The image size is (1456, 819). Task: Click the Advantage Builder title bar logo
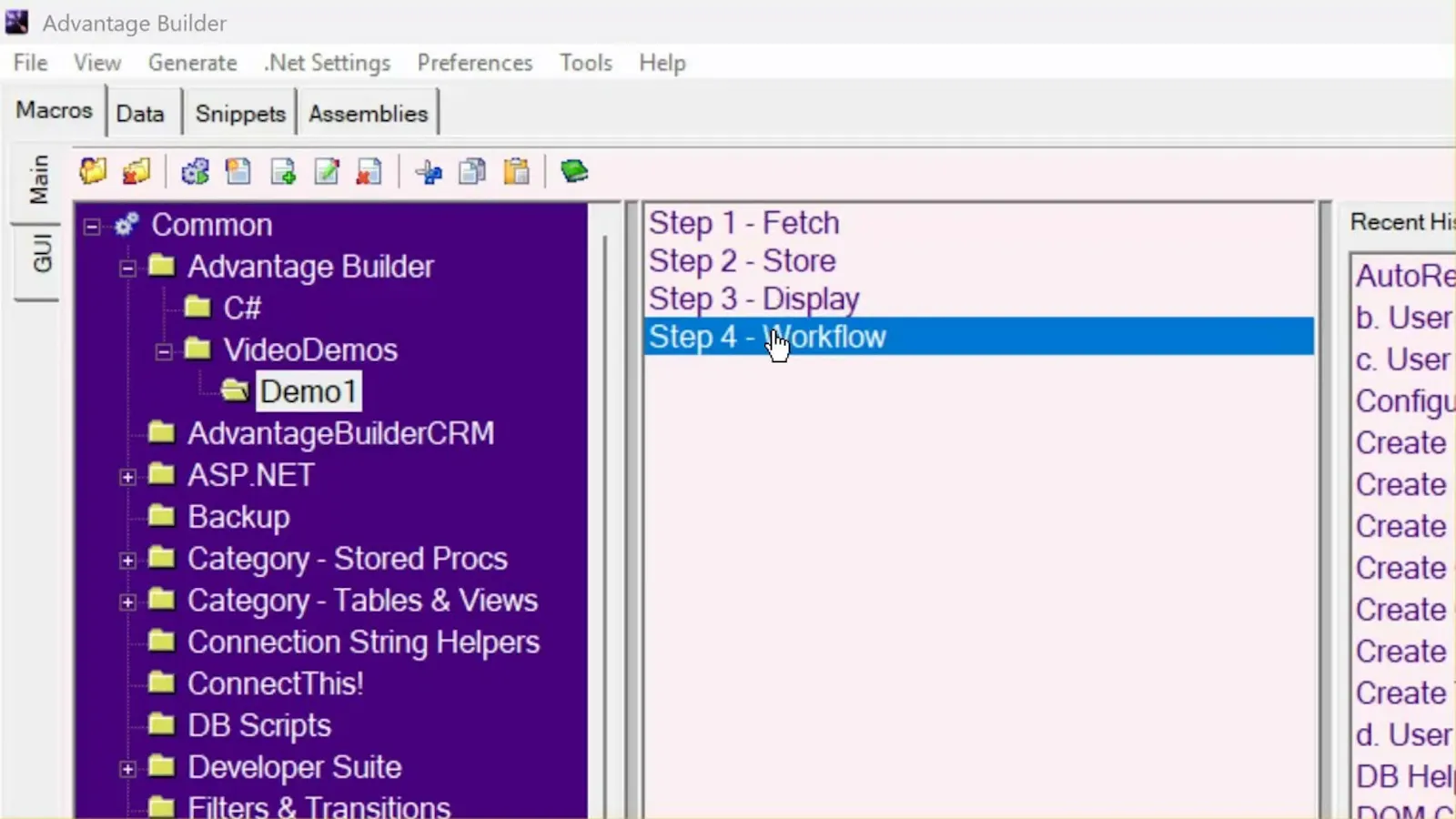(x=17, y=22)
